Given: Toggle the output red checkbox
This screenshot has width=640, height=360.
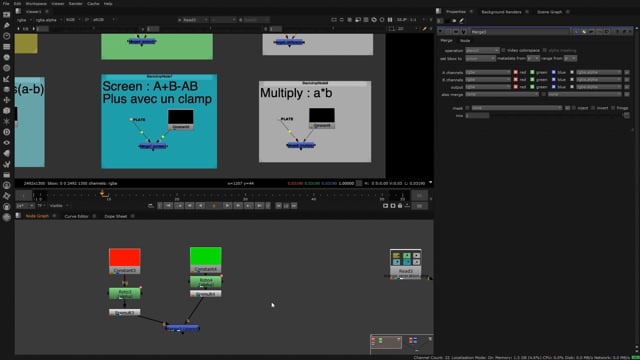Looking at the screenshot, I should [516, 87].
